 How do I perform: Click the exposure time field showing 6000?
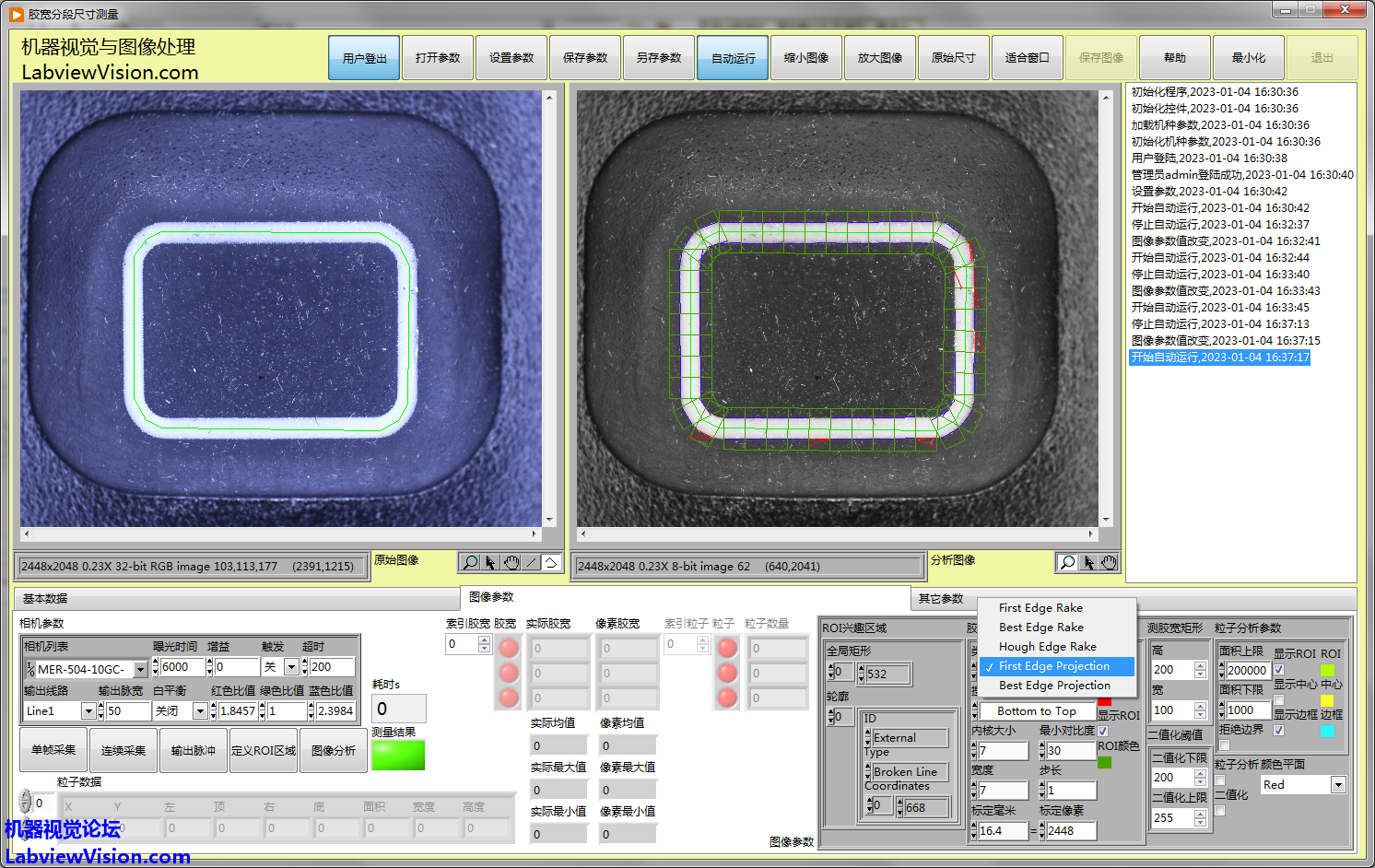182,666
